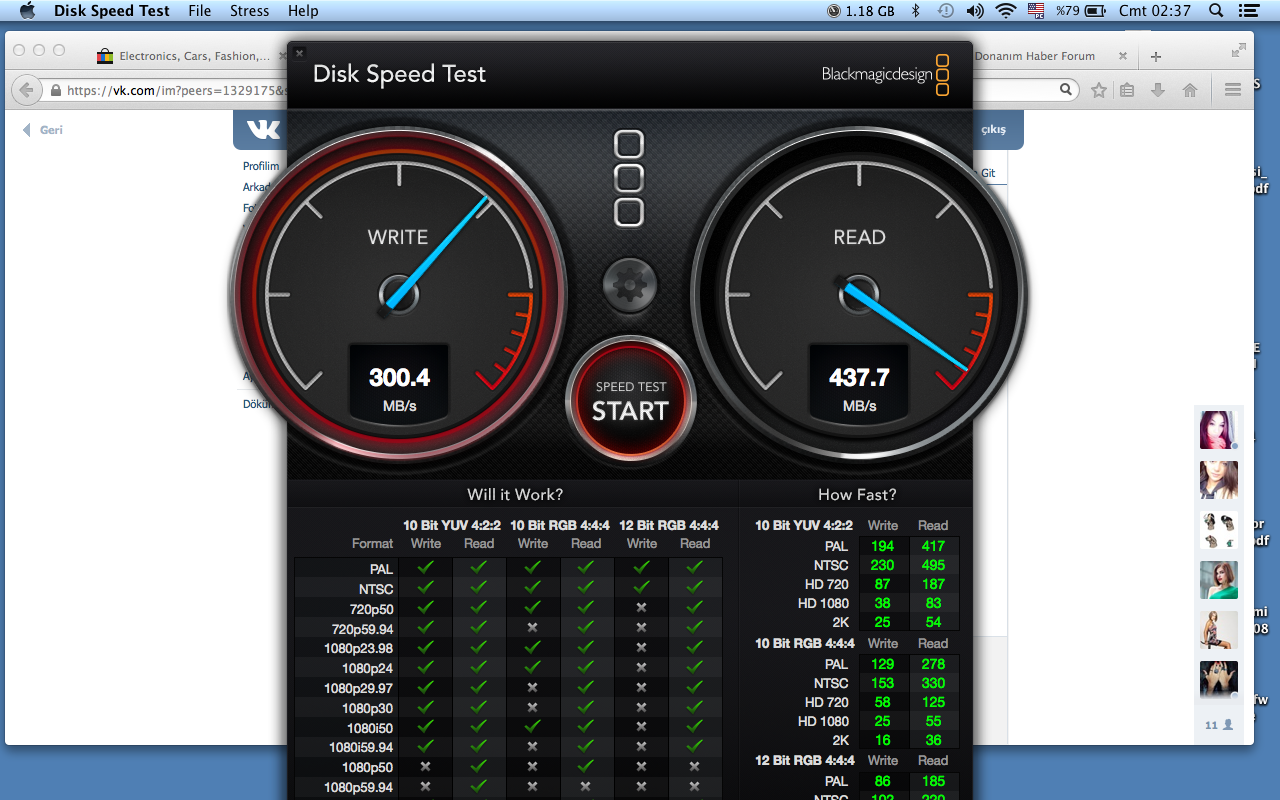
Task: Open the browser hamburger menu
Action: pyautogui.click(x=1233, y=90)
